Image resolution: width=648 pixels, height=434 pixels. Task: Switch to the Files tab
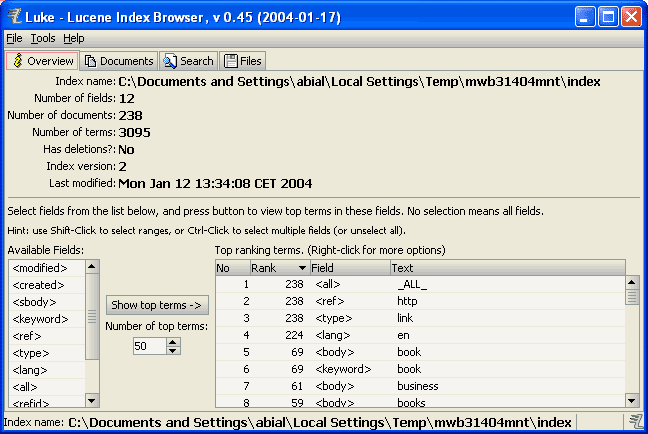point(243,61)
